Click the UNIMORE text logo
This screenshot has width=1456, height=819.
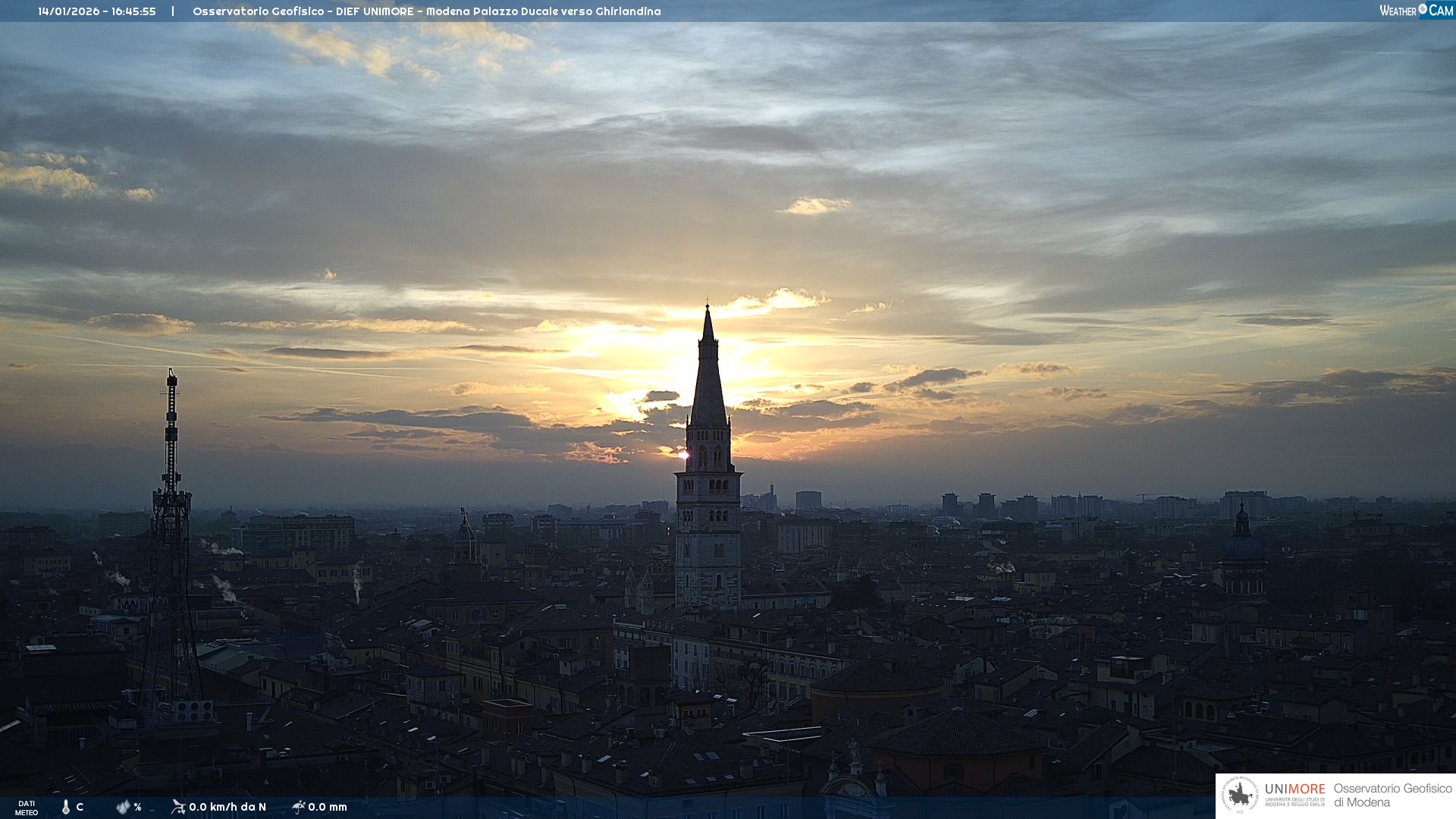pos(1294,789)
